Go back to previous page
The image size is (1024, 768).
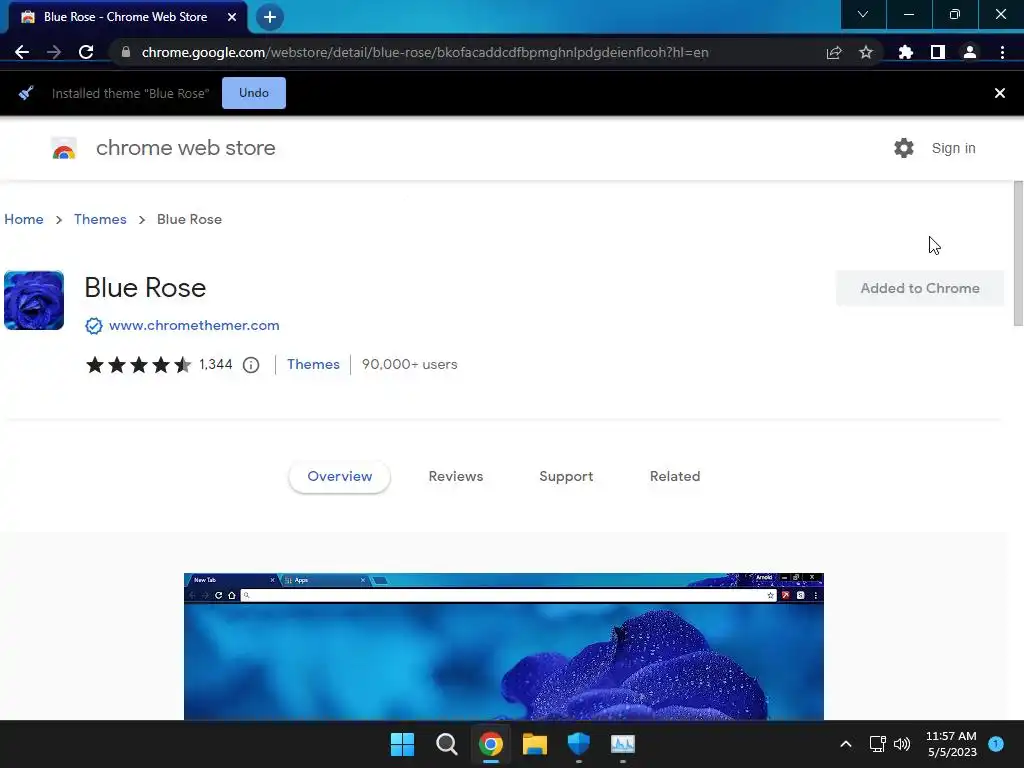[x=22, y=52]
